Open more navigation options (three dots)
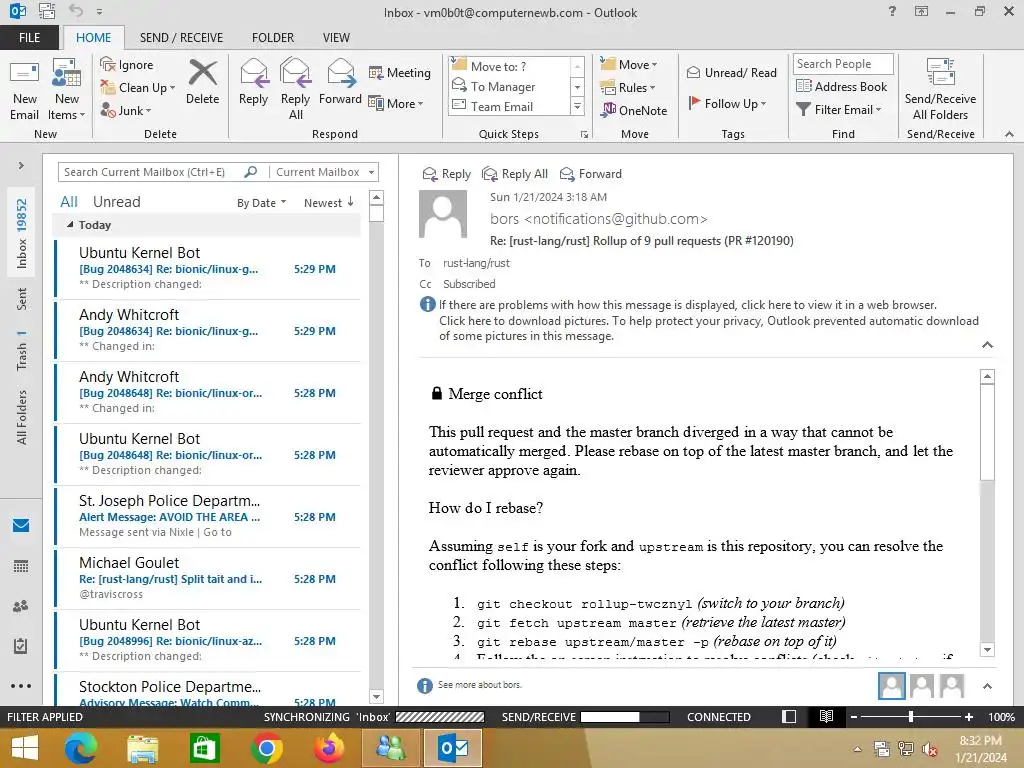 coord(21,686)
